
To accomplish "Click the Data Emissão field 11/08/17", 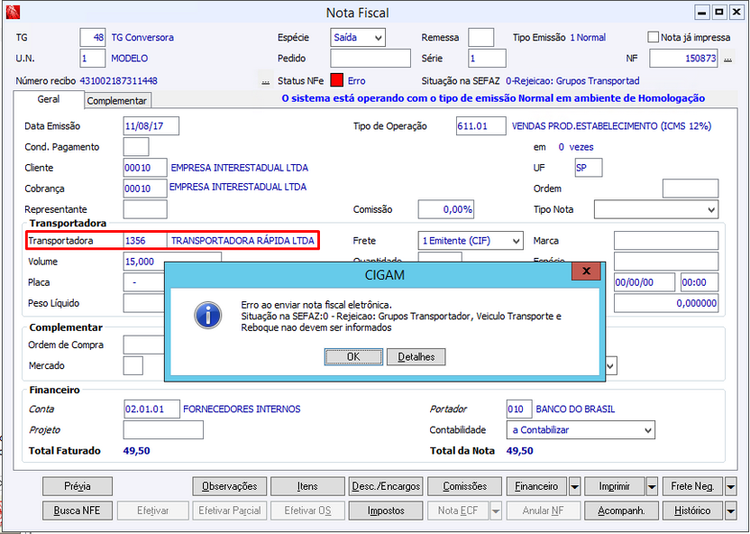I will point(151,126).
